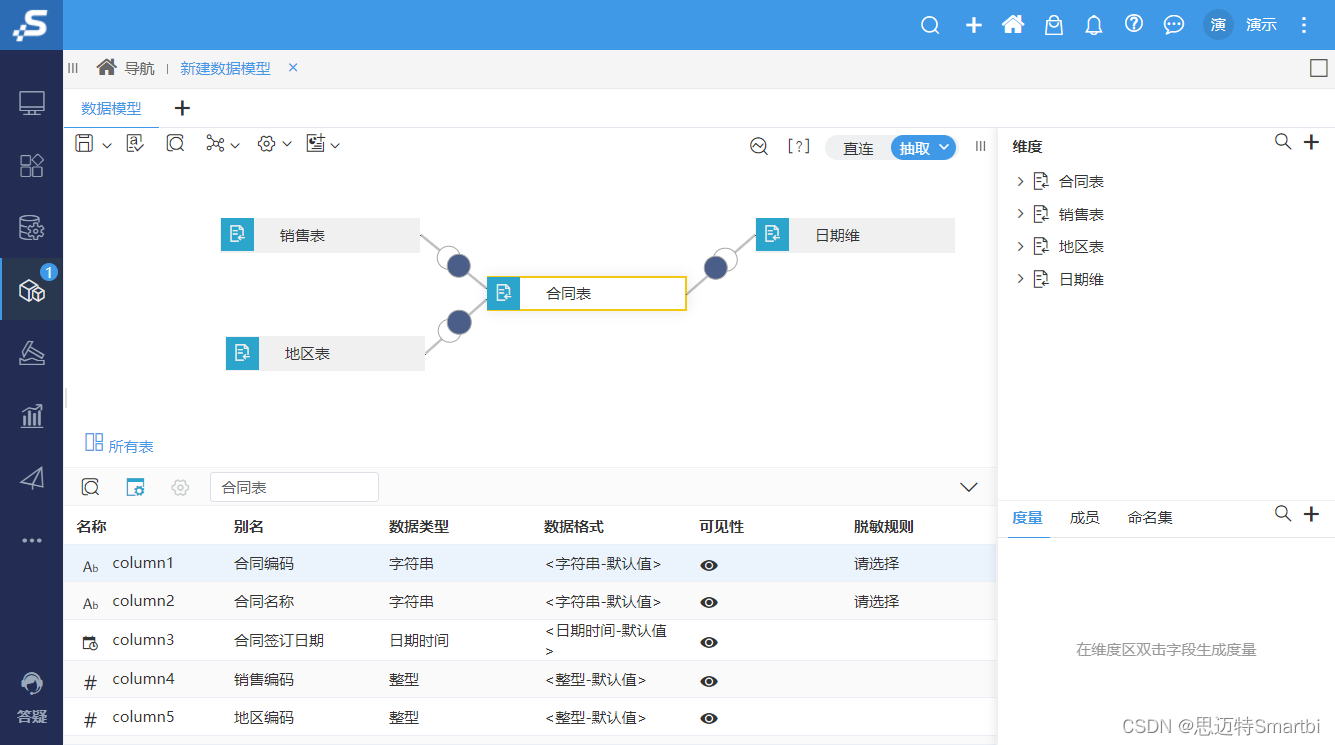Click the table settings icon beside 合同表 field

pos(135,487)
